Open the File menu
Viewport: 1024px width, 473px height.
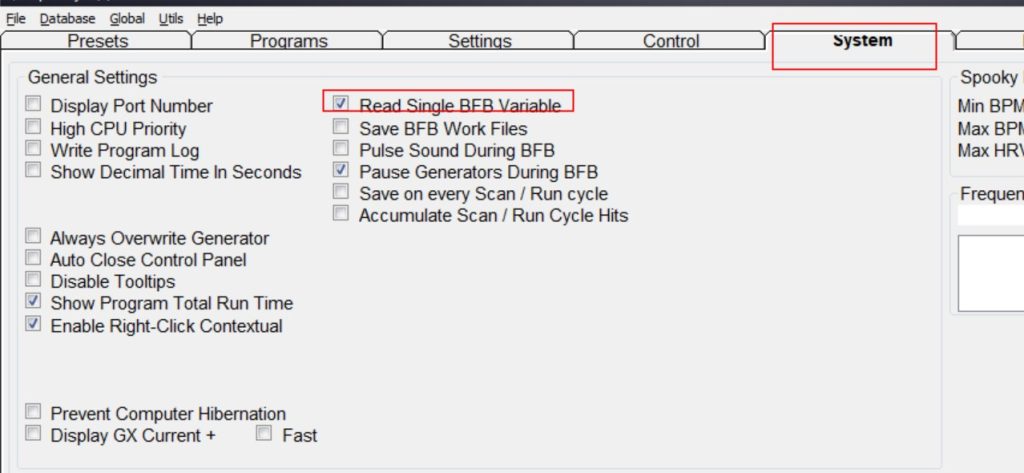[16, 18]
